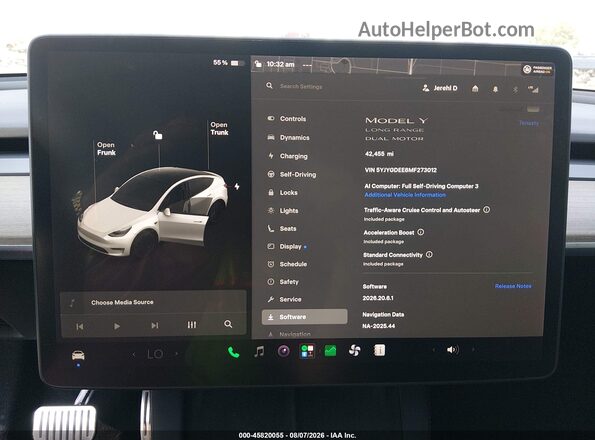This screenshot has height=440, width=595.
Task: Tap the LO temperature setting
Action: point(155,354)
